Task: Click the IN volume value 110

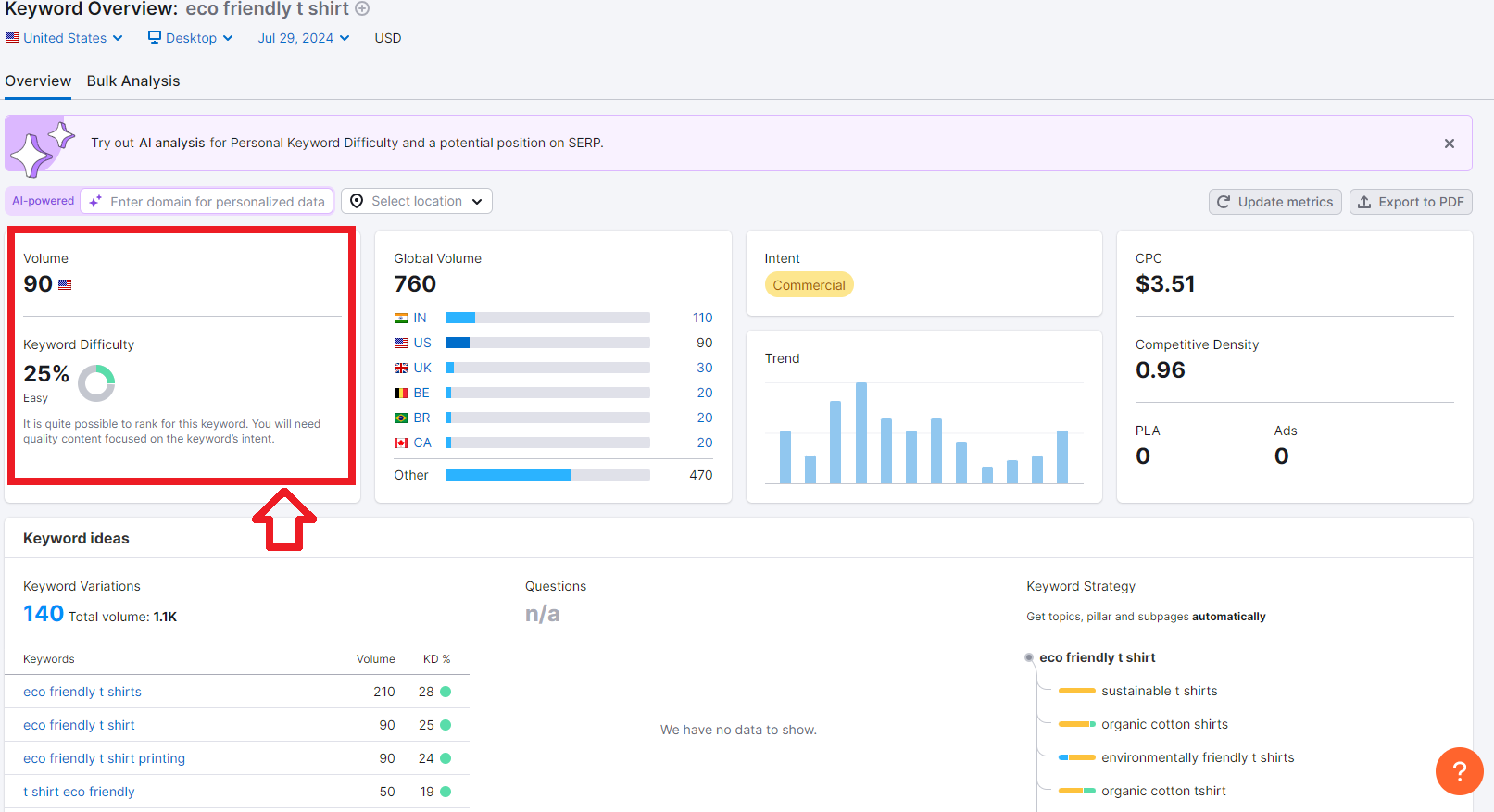Action: (x=703, y=318)
